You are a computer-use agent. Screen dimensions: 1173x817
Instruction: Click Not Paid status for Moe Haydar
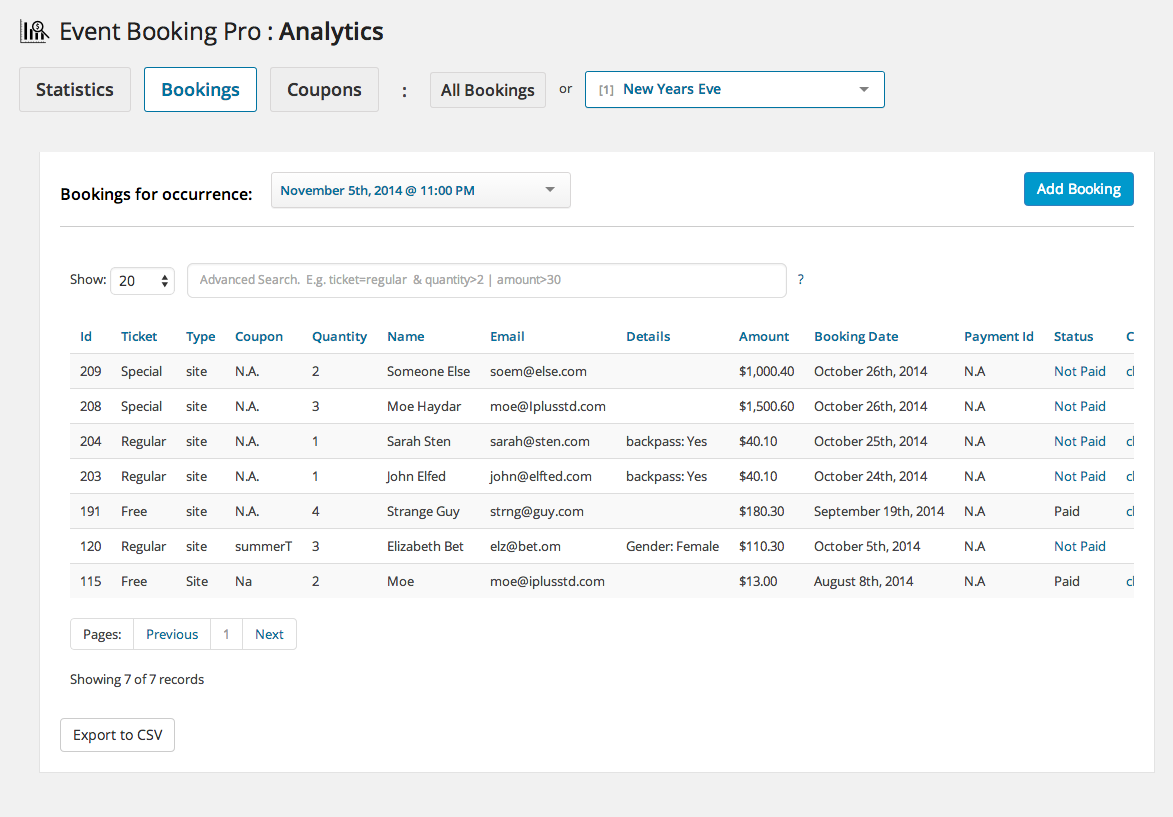point(1079,406)
